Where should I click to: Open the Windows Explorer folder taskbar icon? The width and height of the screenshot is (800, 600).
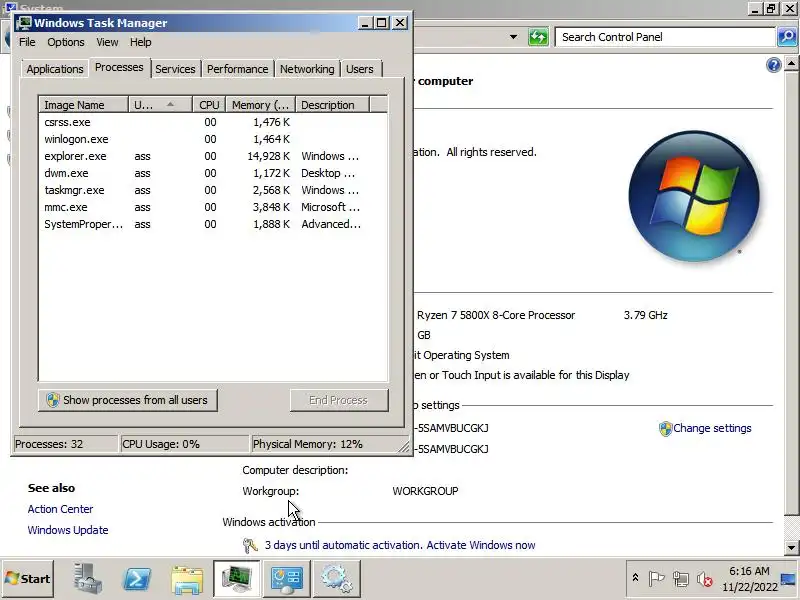tap(187, 579)
